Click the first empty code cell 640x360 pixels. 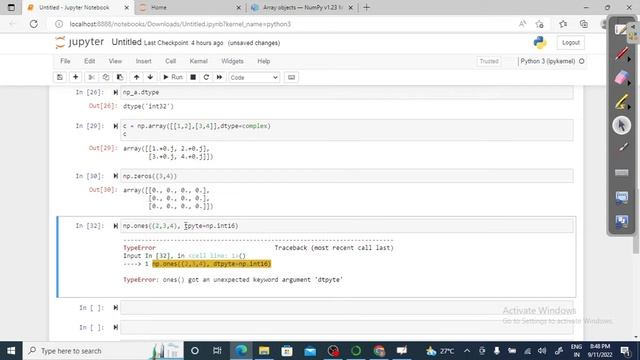(x=347, y=308)
